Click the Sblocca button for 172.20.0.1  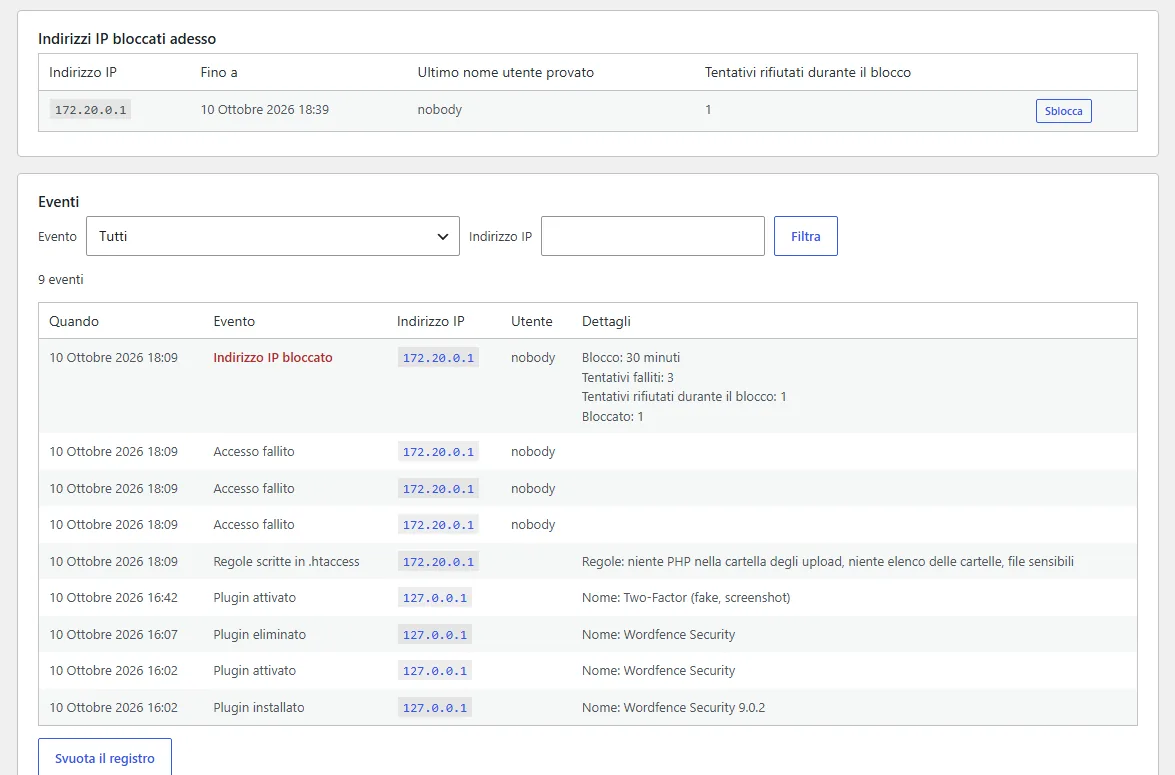1063,111
